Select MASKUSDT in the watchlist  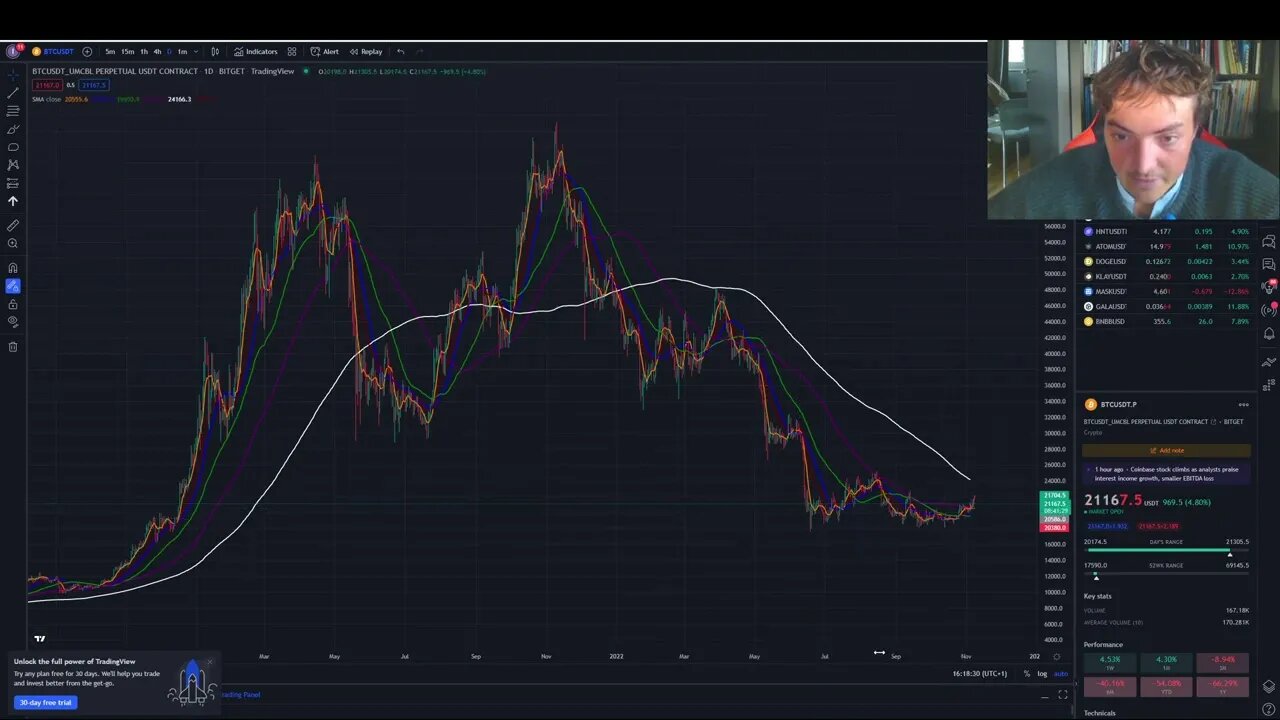[x=1165, y=291]
